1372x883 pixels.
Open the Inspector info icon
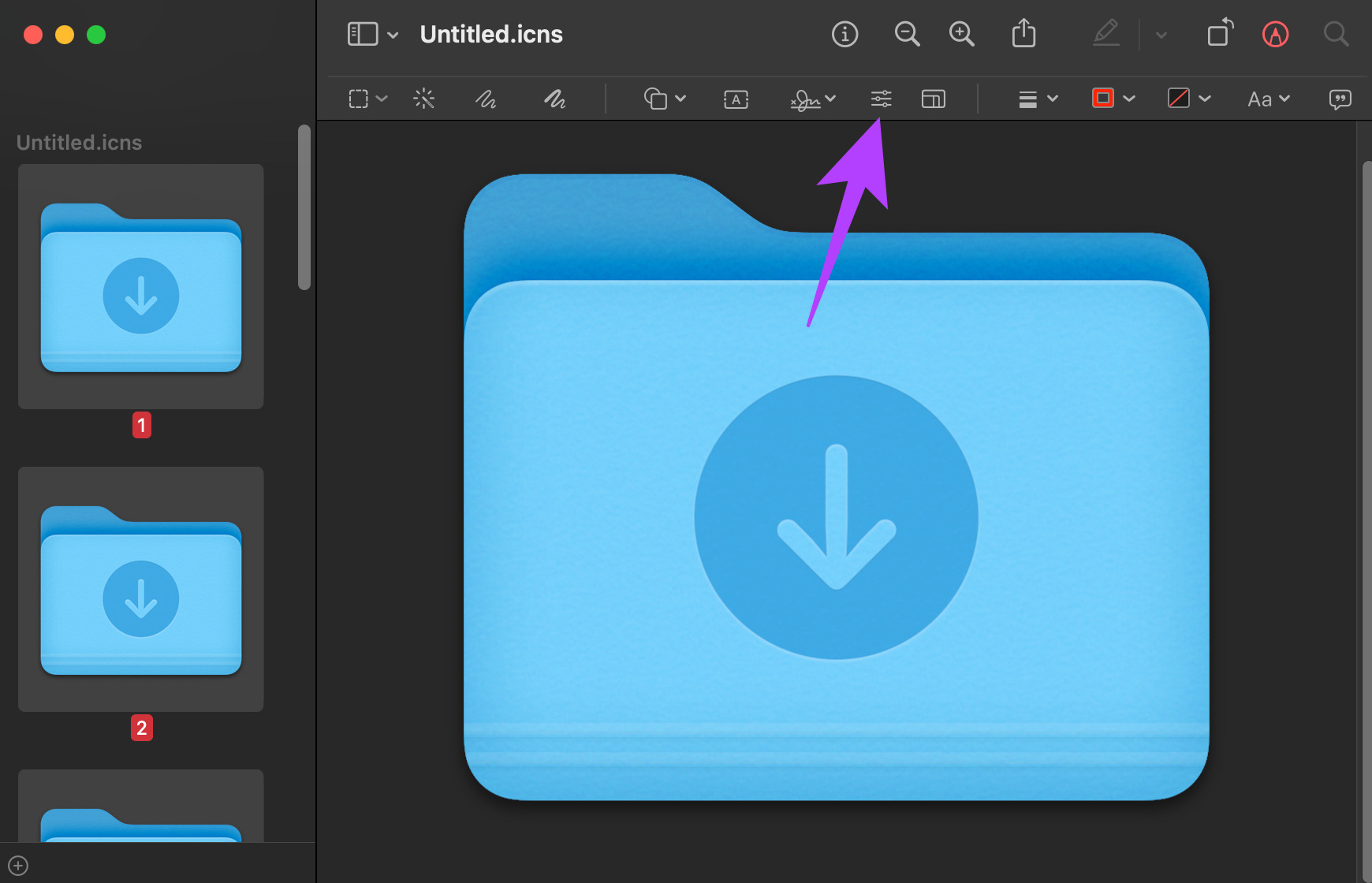click(844, 35)
